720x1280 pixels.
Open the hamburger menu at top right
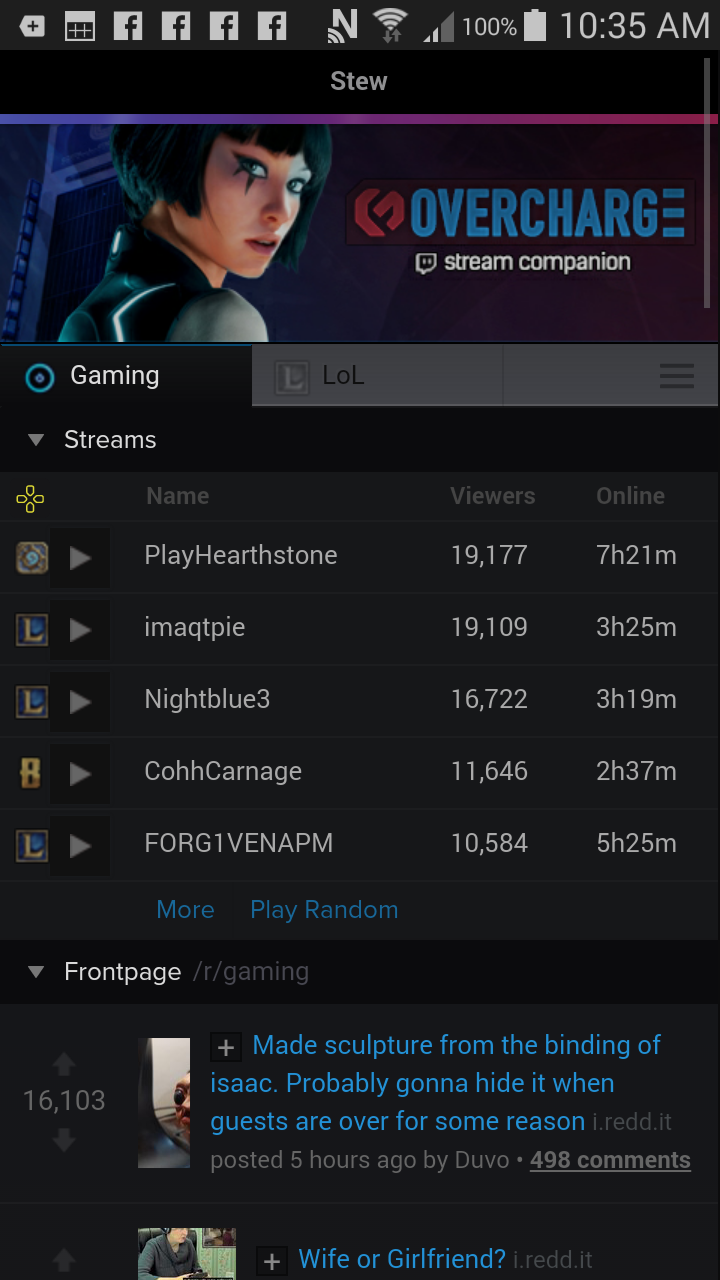[x=677, y=376]
